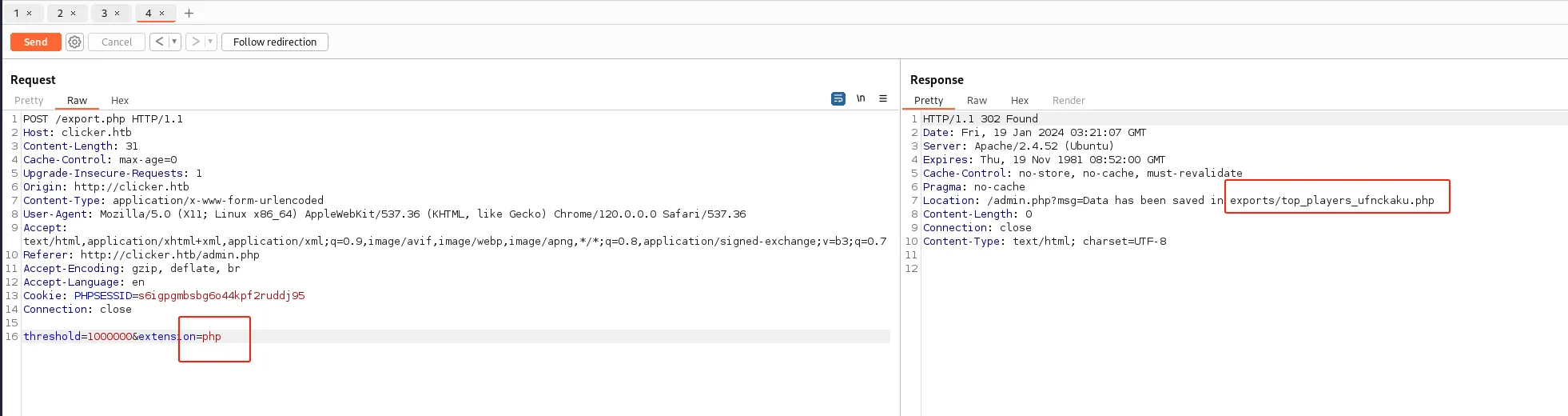
Task: Click the Follow redirection button
Action: coord(275,42)
